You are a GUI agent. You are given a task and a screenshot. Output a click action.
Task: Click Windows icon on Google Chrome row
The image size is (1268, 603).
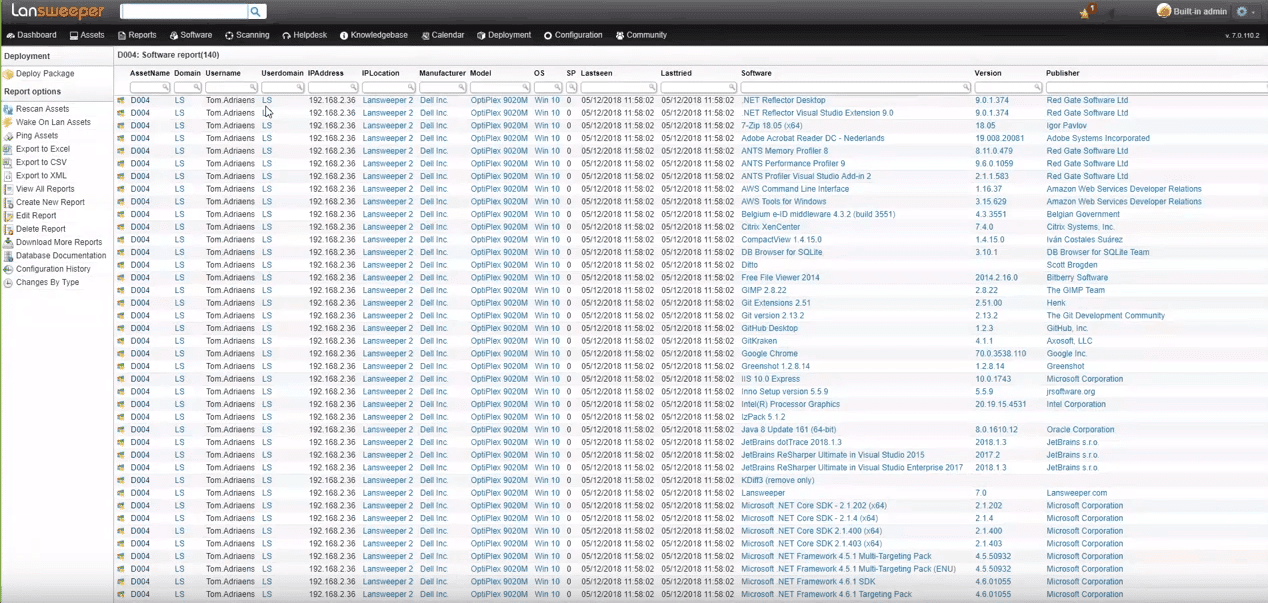121,354
